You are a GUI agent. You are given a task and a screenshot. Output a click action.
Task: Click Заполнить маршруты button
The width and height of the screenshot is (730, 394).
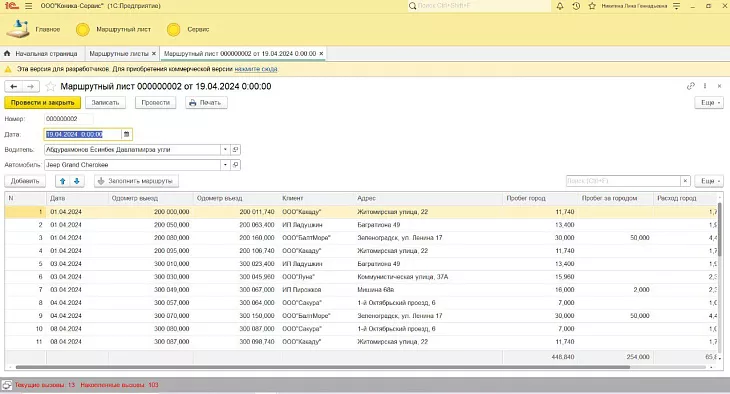tap(136, 181)
